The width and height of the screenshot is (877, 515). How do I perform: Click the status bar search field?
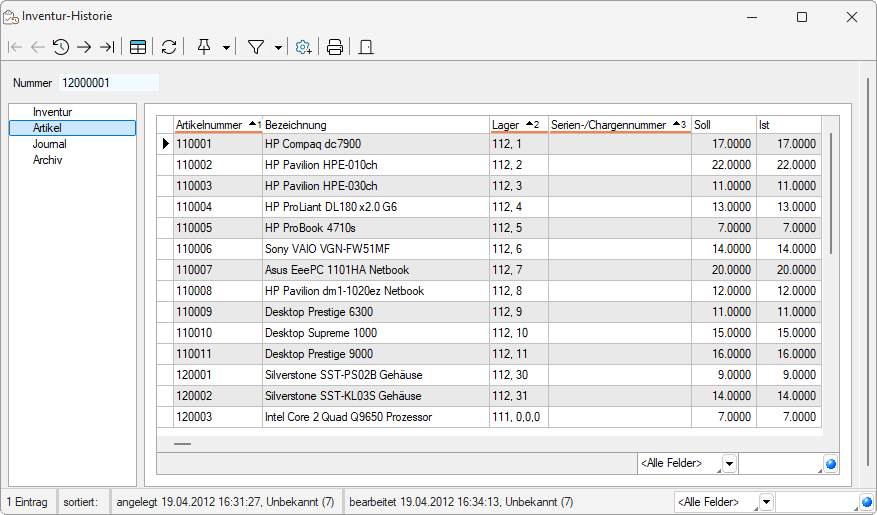[817, 502]
